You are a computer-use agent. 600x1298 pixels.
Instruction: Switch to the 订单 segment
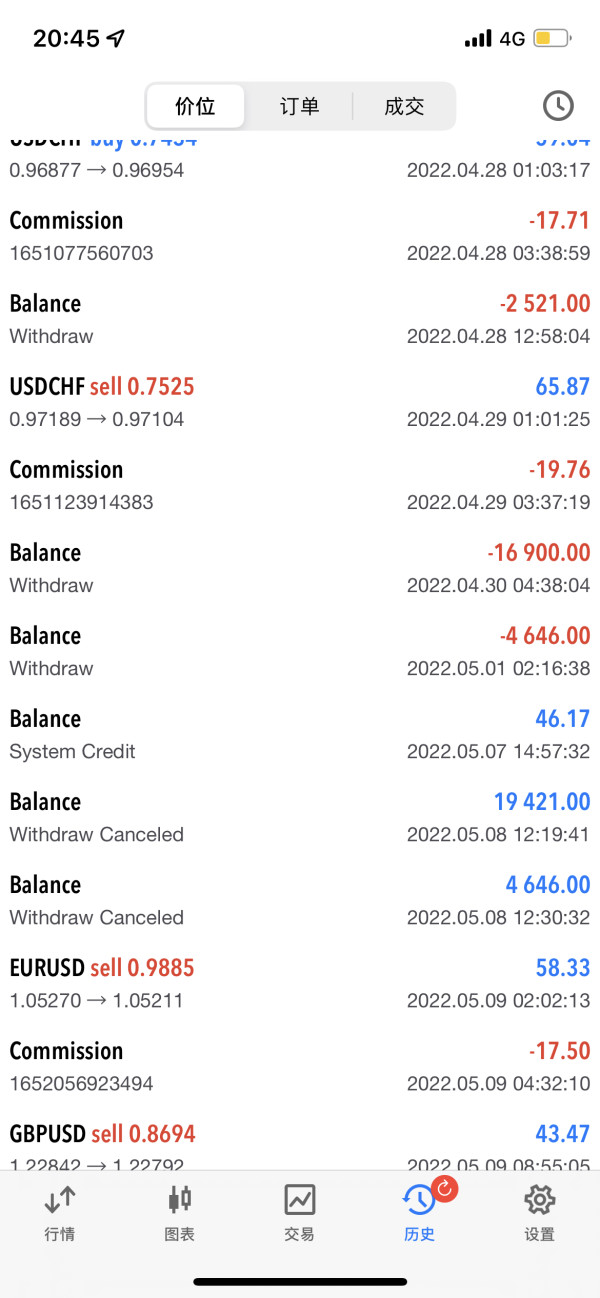pyautogui.click(x=299, y=106)
